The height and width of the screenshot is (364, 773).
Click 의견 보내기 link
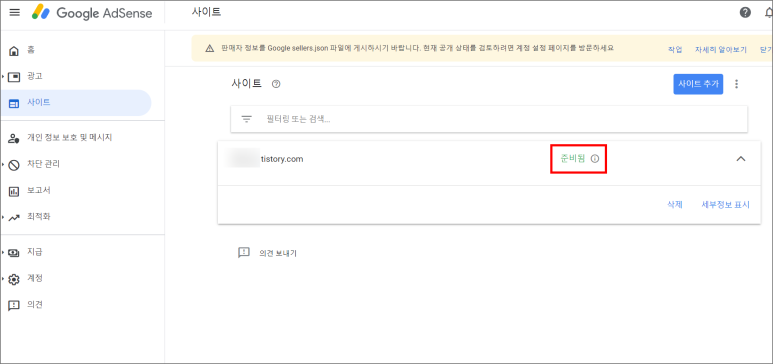click(278, 254)
